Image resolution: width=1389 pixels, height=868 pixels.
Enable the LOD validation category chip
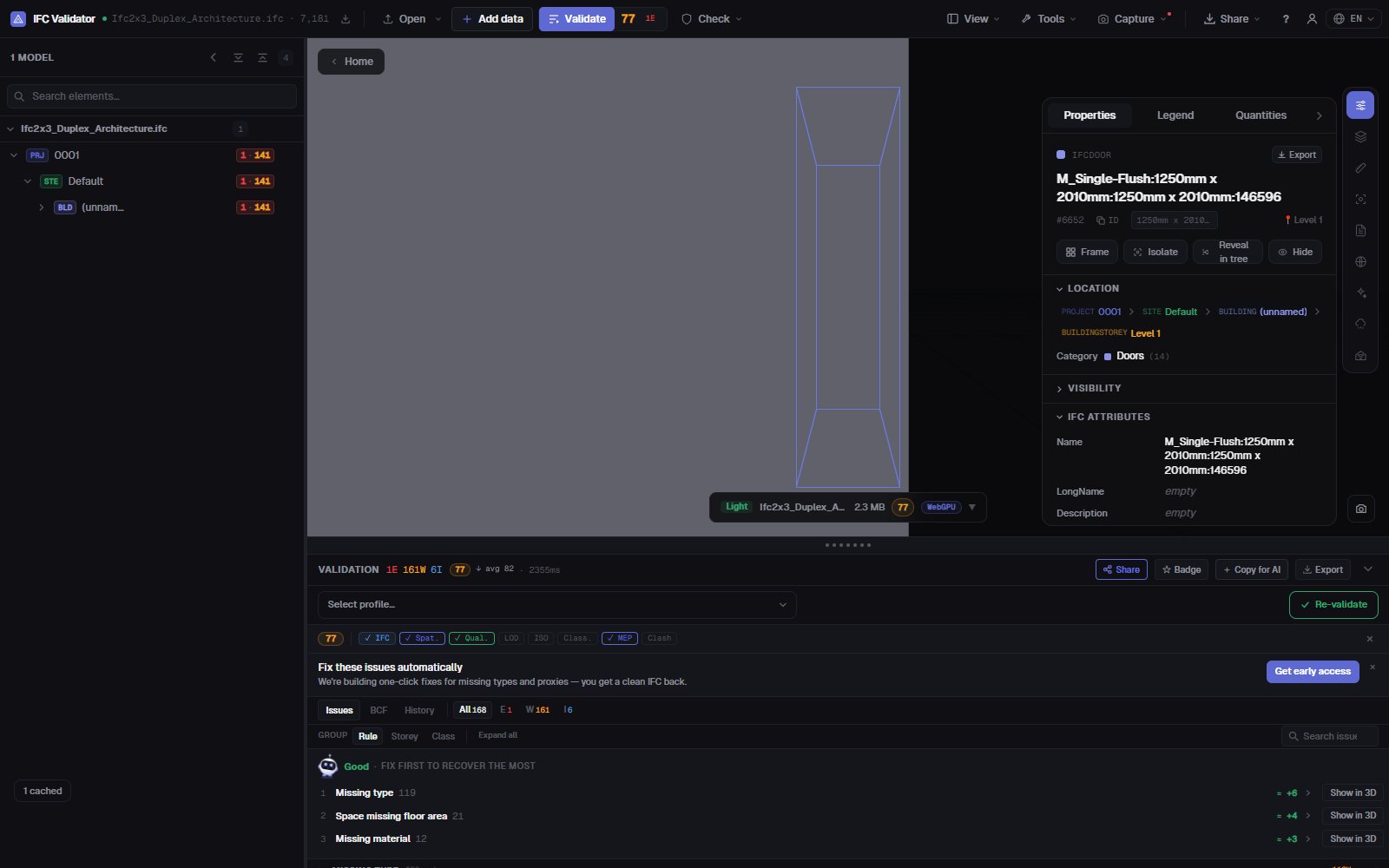click(x=511, y=638)
